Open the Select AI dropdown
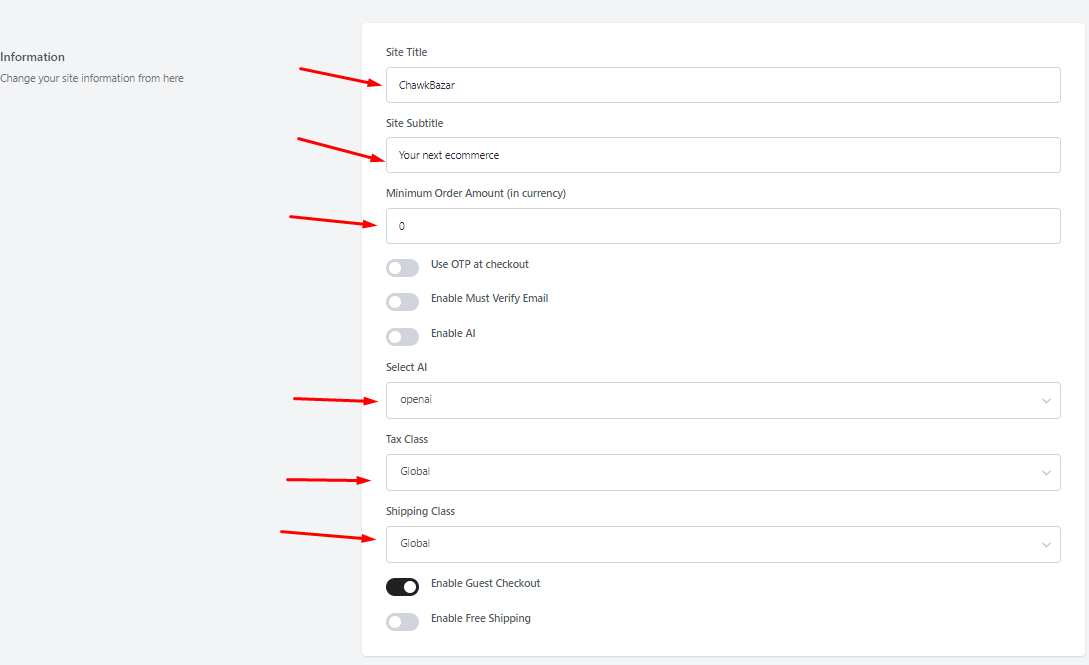The image size is (1089, 665). pyautogui.click(x=723, y=400)
